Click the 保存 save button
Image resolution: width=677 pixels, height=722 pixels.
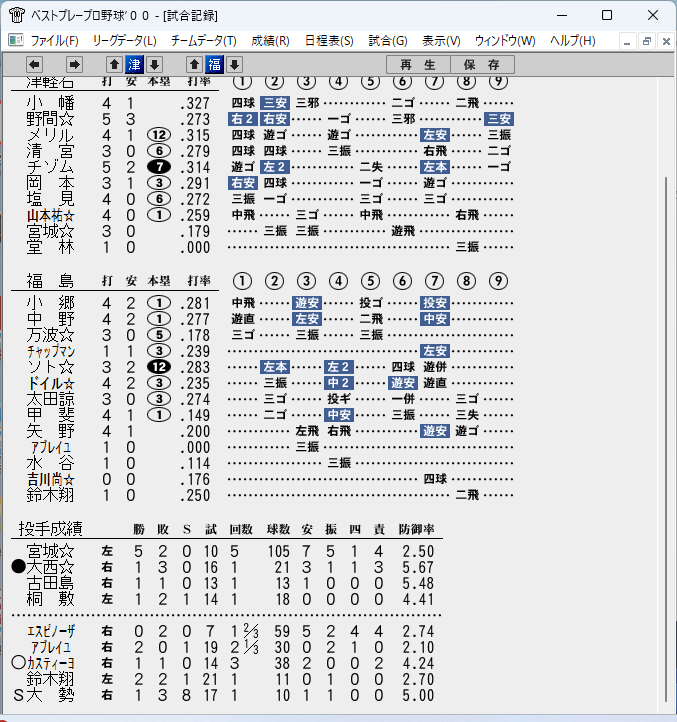point(482,64)
